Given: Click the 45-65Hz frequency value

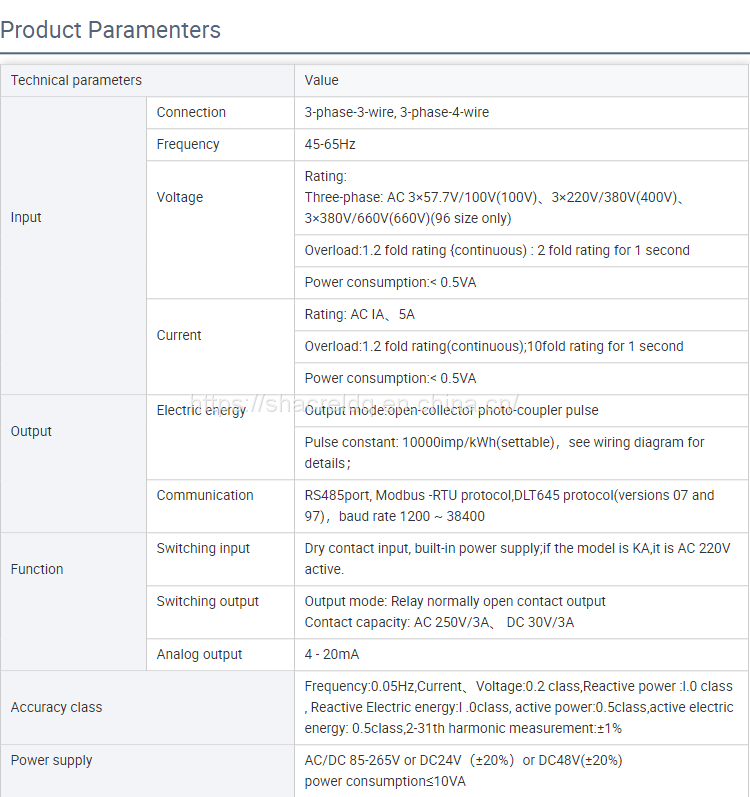Looking at the screenshot, I should [x=330, y=144].
